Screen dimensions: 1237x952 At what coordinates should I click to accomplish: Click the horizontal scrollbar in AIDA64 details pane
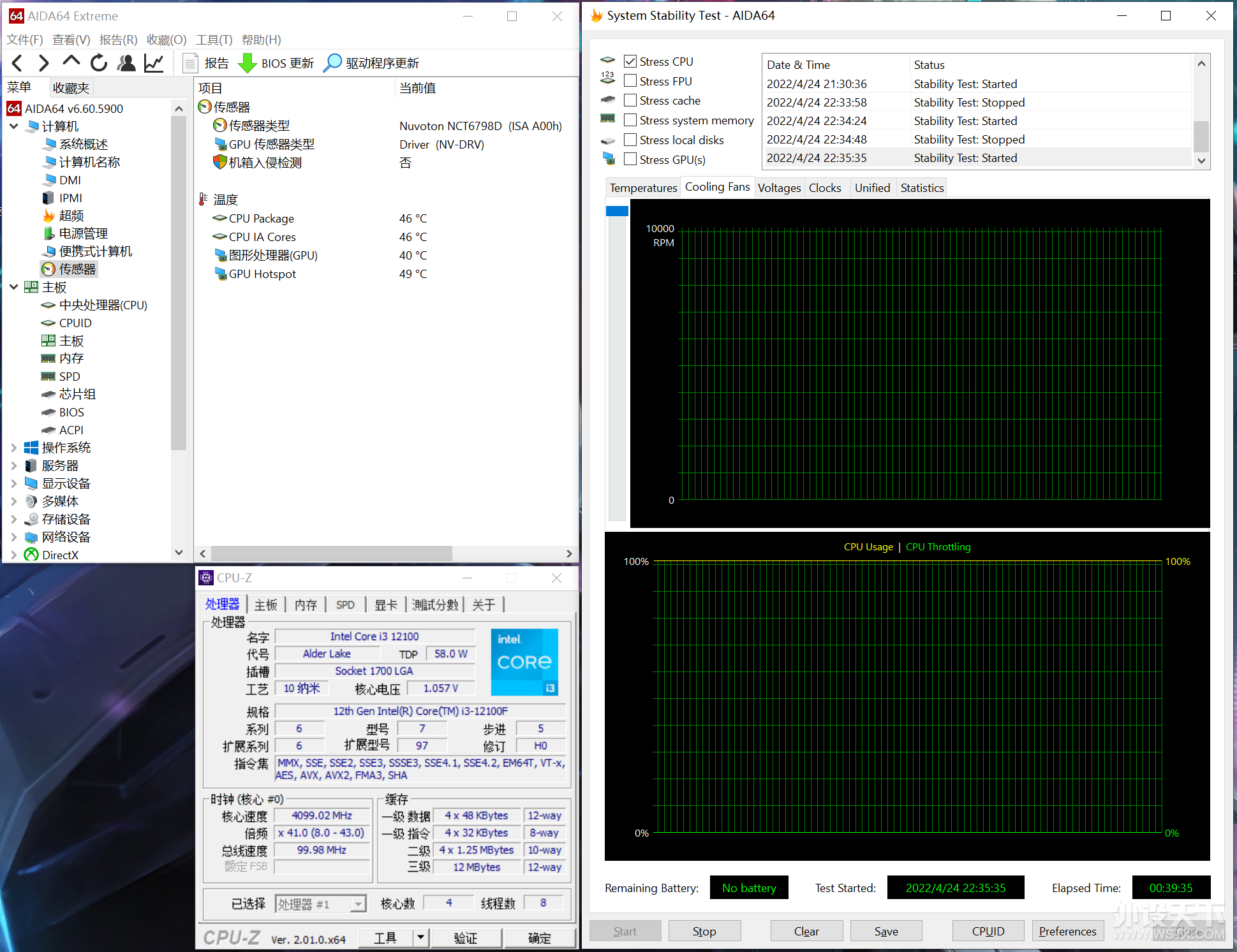pos(331,553)
